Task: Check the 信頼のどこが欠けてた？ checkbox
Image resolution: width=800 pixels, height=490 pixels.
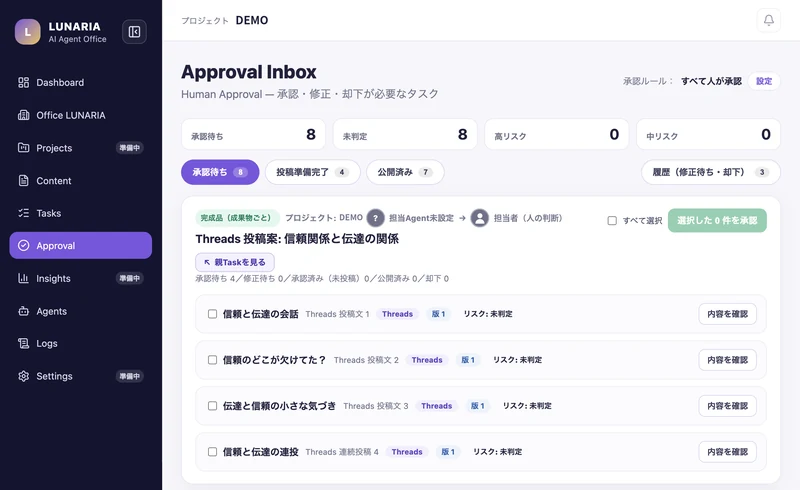Action: 212,360
